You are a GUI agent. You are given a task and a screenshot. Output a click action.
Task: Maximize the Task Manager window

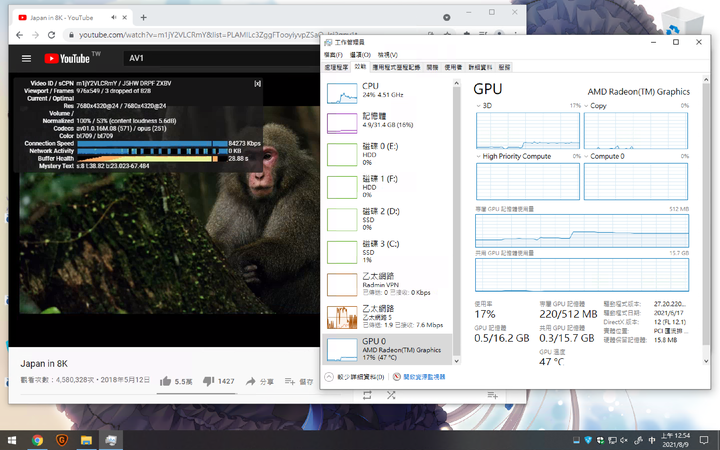point(675,42)
